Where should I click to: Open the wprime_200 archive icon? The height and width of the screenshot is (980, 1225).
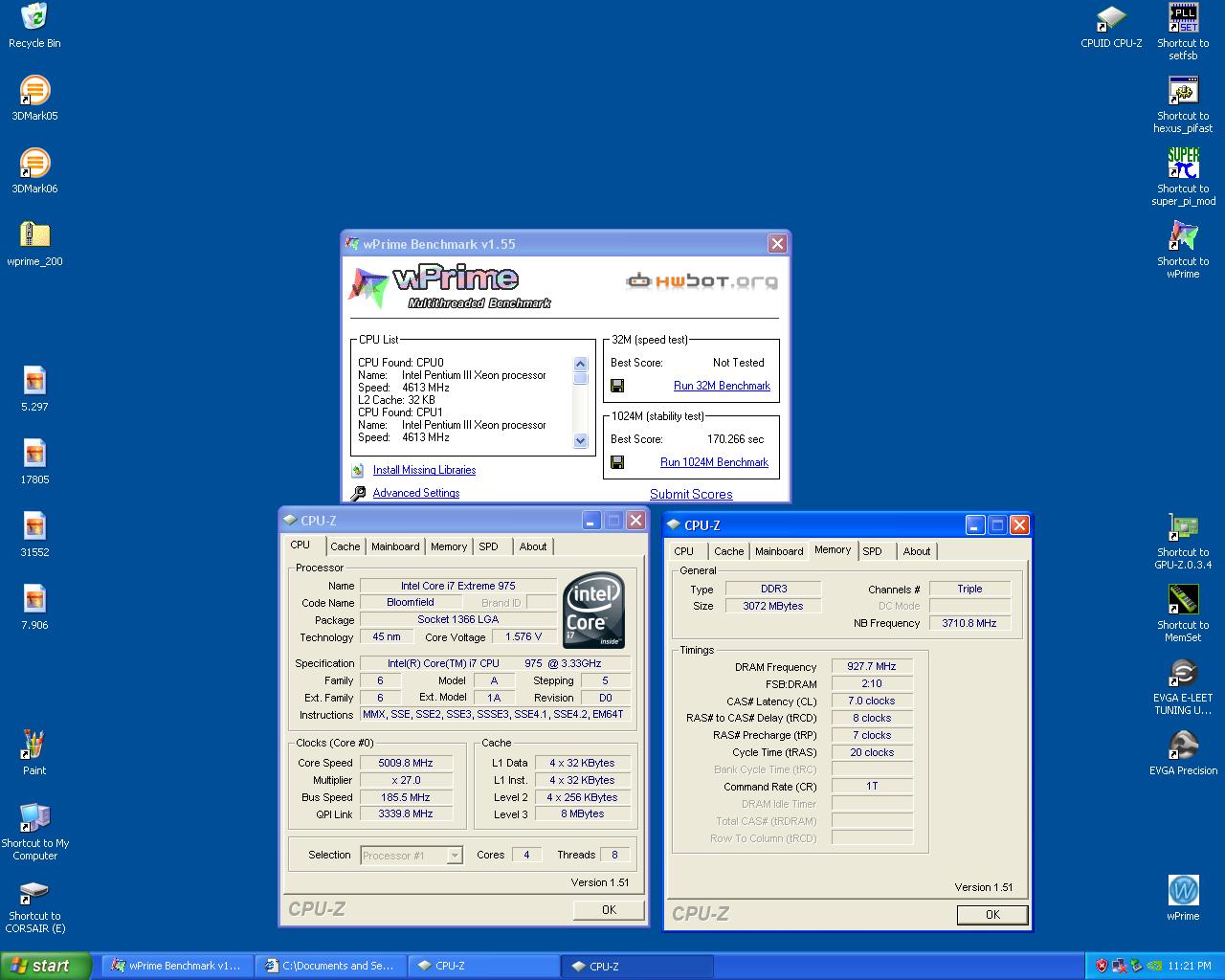pyautogui.click(x=34, y=244)
